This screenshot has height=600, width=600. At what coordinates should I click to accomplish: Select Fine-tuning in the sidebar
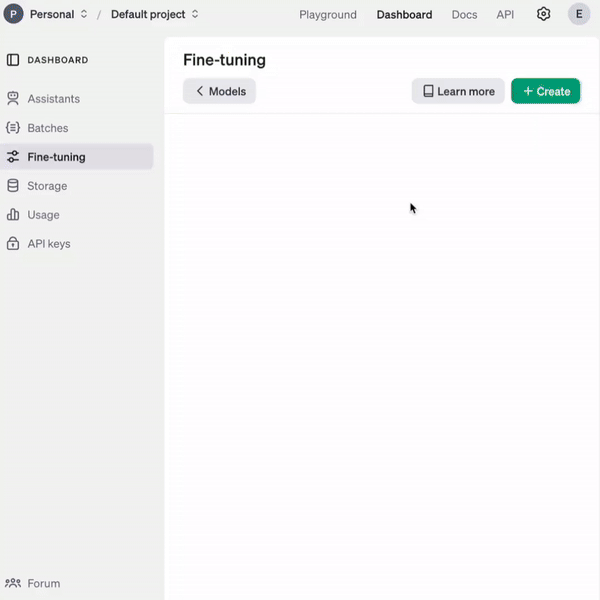77,157
